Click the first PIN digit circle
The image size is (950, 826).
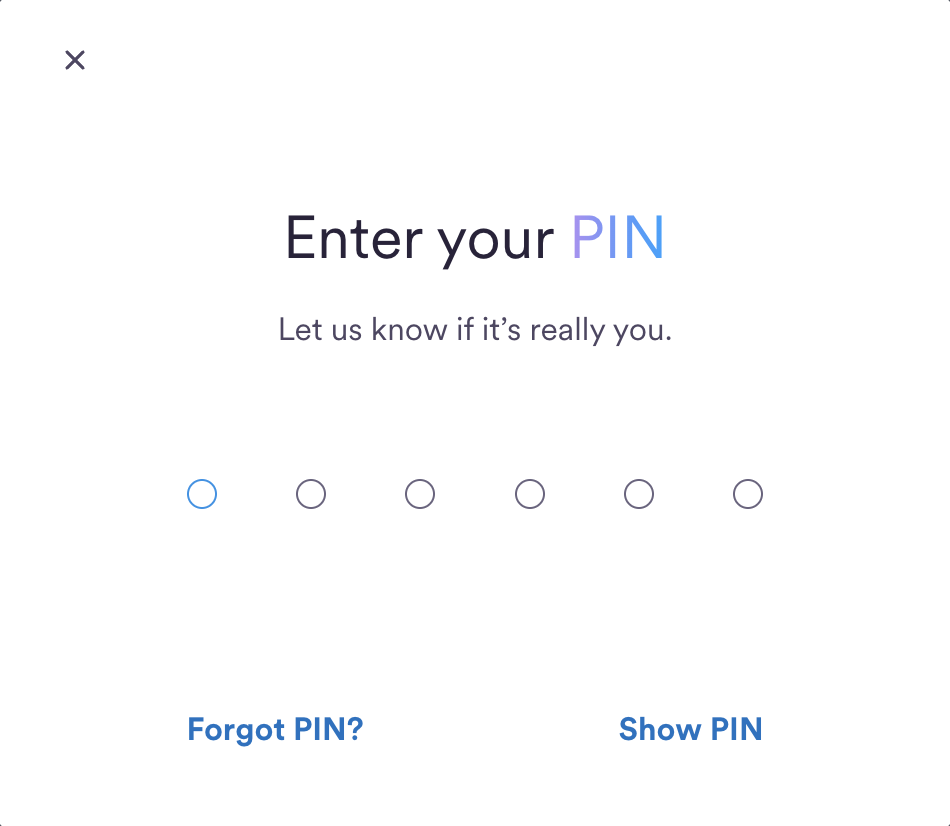202,494
